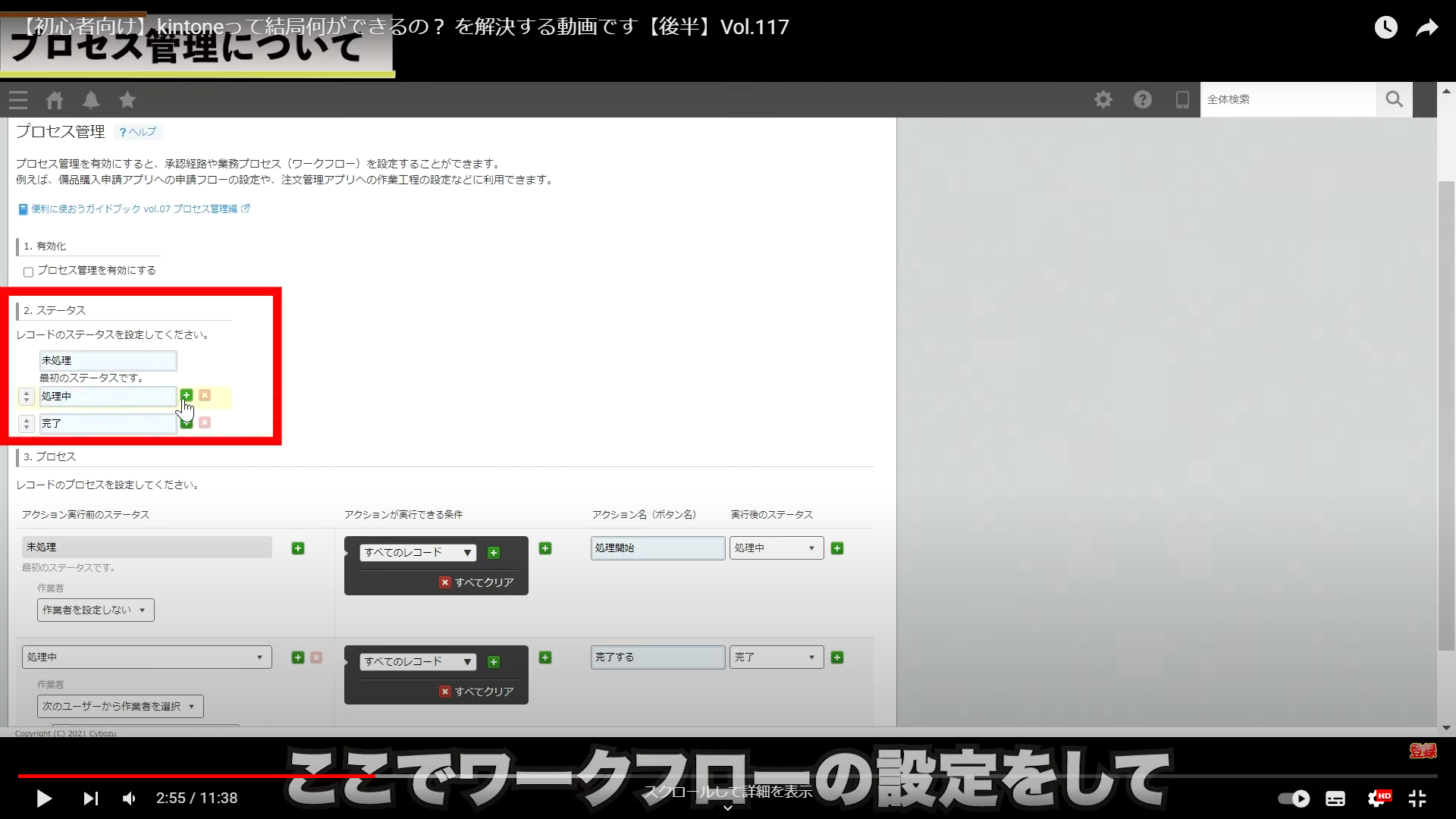Open the ヘルプ link beside プロセス管理
The width and height of the screenshot is (1456, 819).
[139, 132]
